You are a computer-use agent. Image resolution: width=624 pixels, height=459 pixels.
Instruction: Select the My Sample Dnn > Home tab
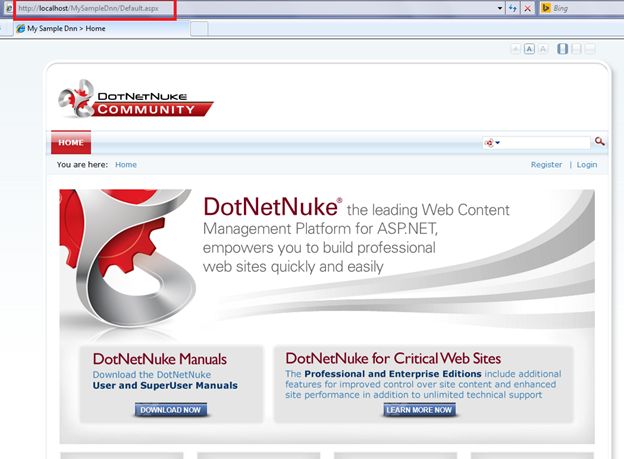pos(101,29)
